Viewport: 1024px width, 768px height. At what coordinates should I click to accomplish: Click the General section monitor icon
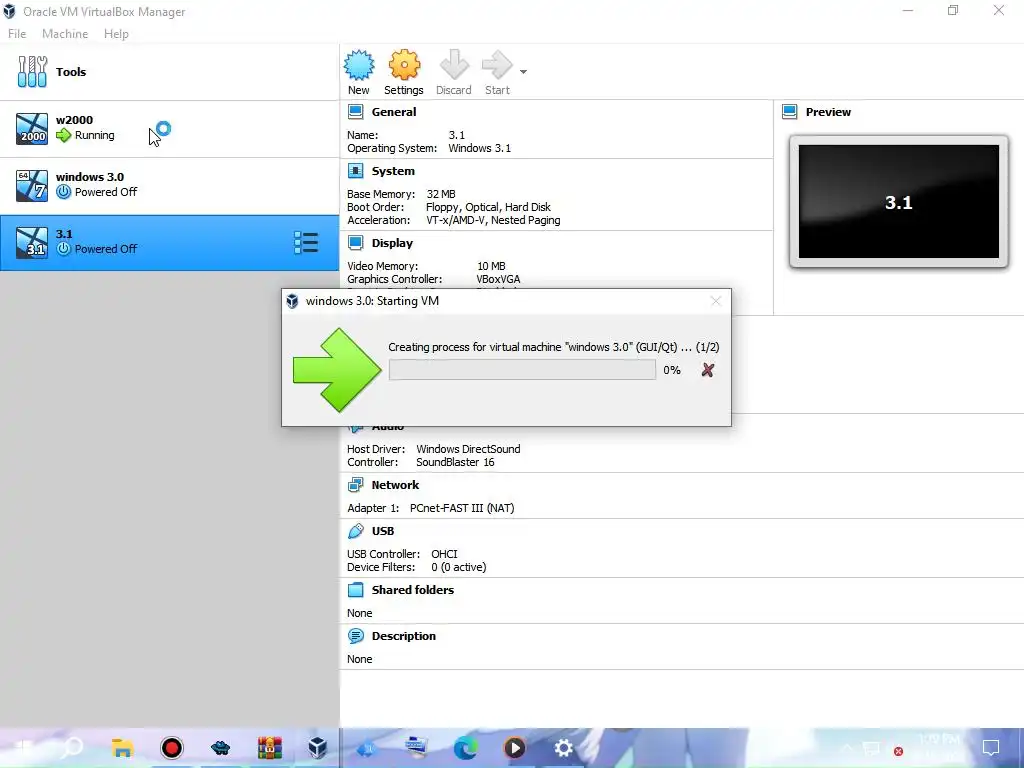[x=355, y=112]
